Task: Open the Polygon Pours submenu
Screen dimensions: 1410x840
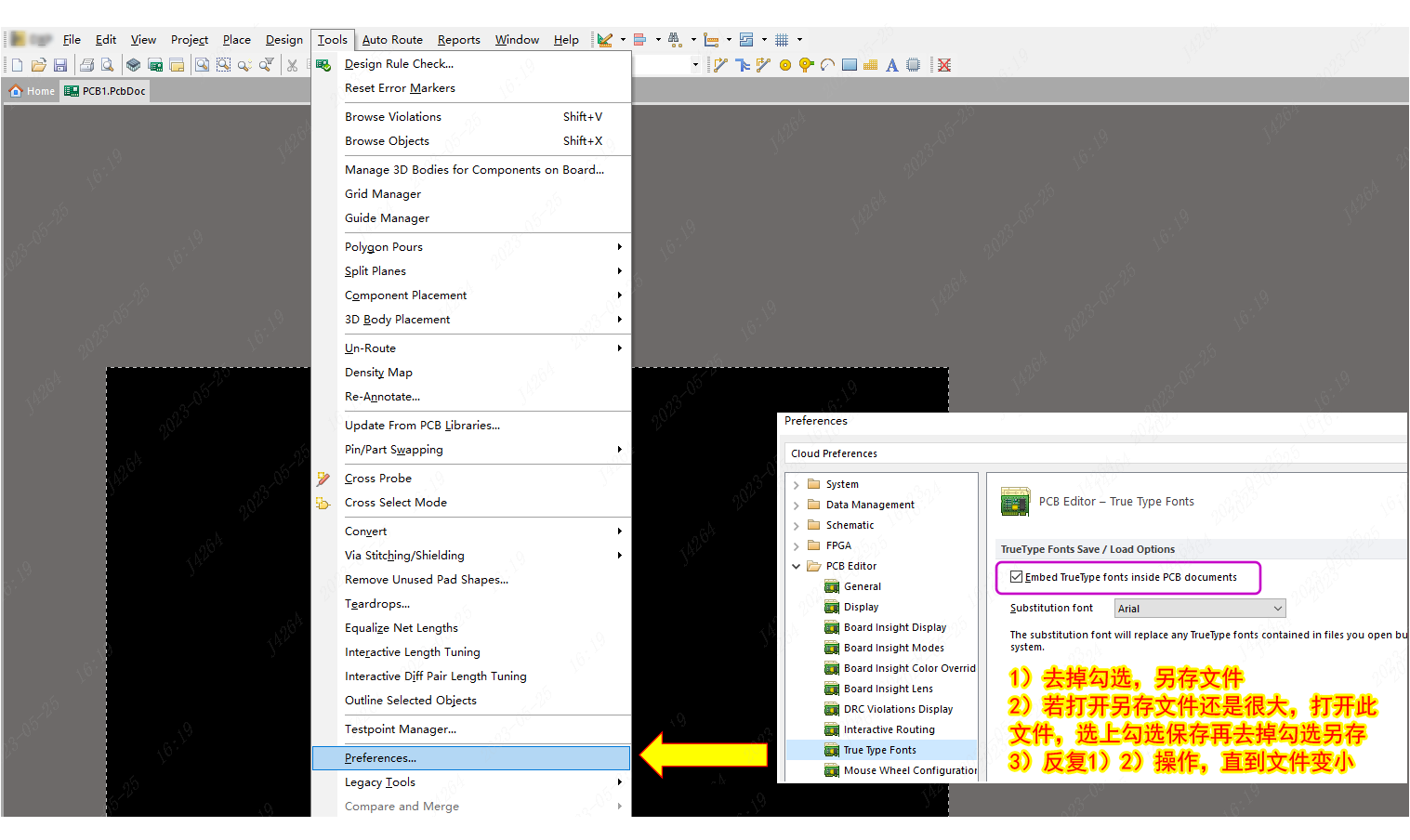Action: pyautogui.click(x=384, y=247)
